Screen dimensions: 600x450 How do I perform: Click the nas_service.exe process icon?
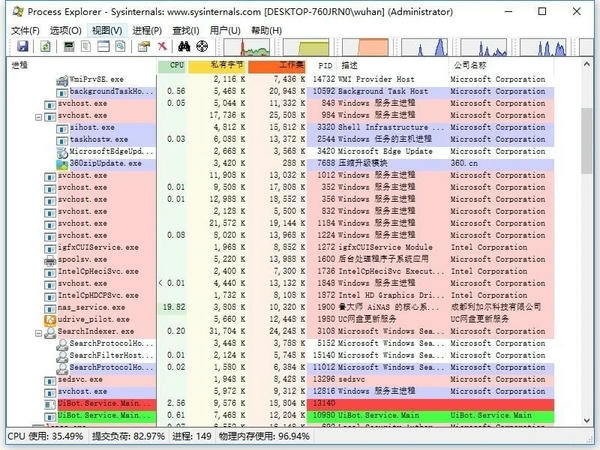click(50, 308)
